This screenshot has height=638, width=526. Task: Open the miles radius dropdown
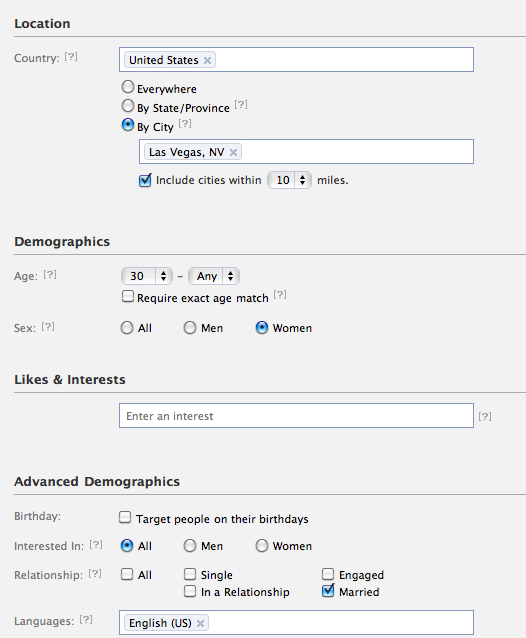click(289, 180)
